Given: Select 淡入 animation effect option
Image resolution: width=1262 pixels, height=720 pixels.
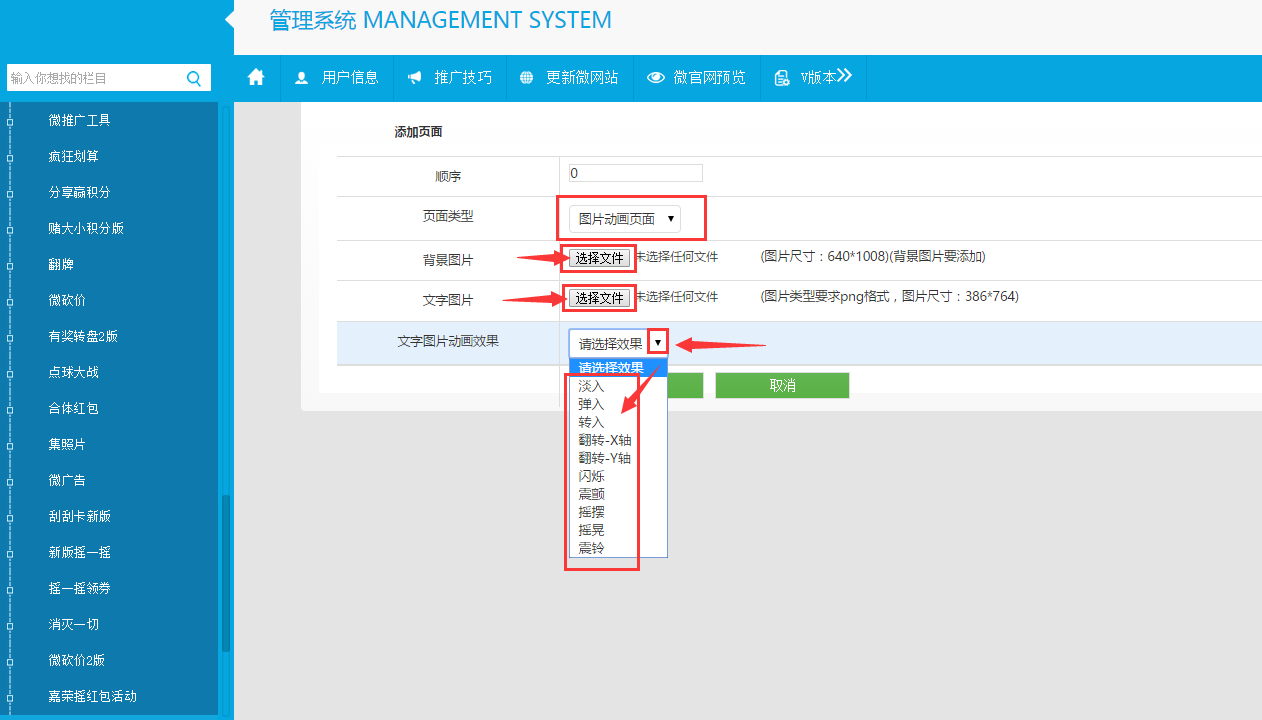Looking at the screenshot, I should pos(591,386).
